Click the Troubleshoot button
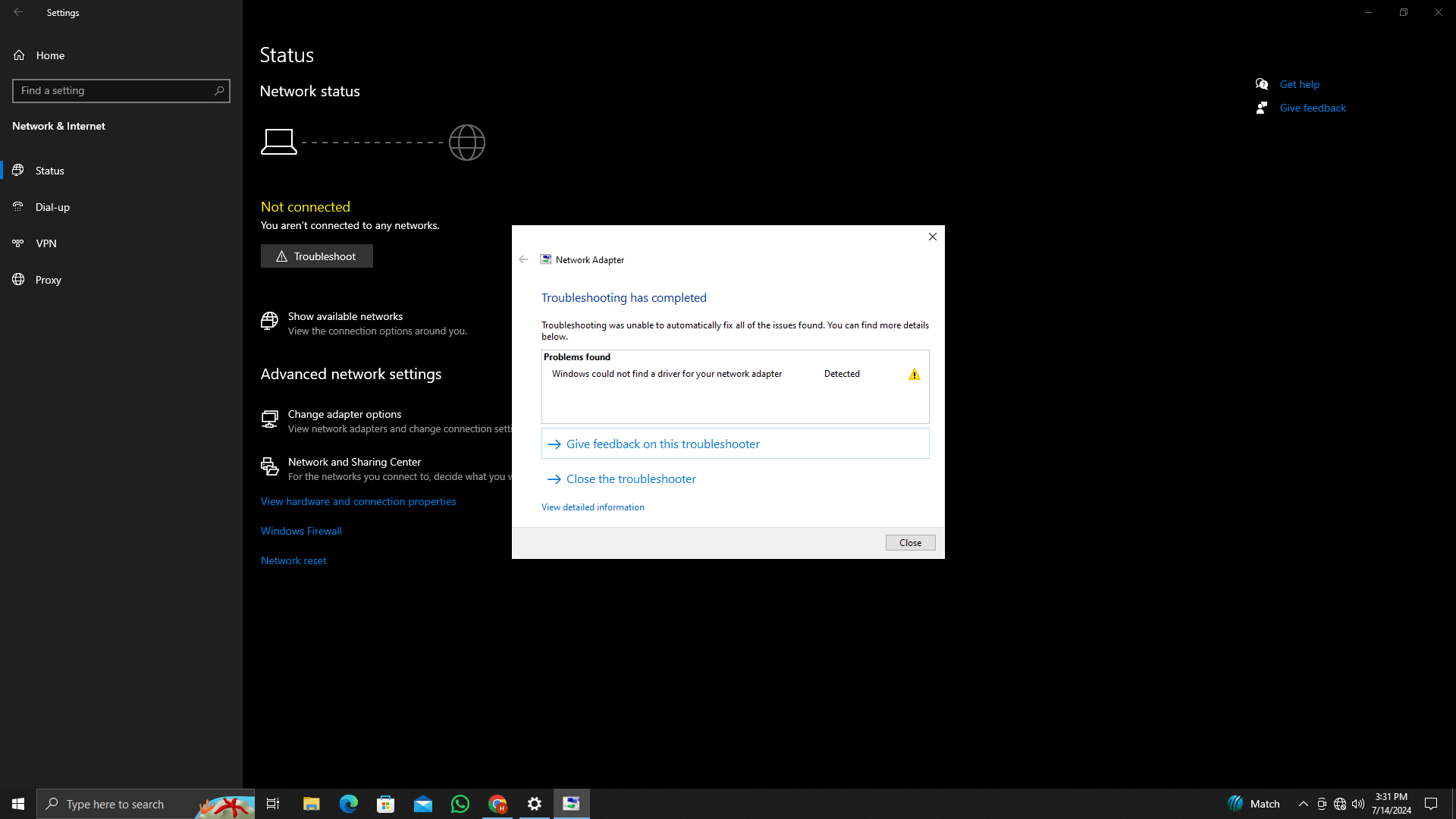1456x819 pixels. [316, 256]
